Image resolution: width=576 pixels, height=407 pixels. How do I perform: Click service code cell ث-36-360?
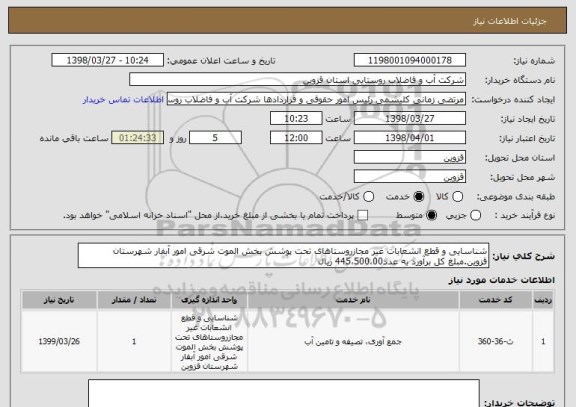click(x=496, y=342)
